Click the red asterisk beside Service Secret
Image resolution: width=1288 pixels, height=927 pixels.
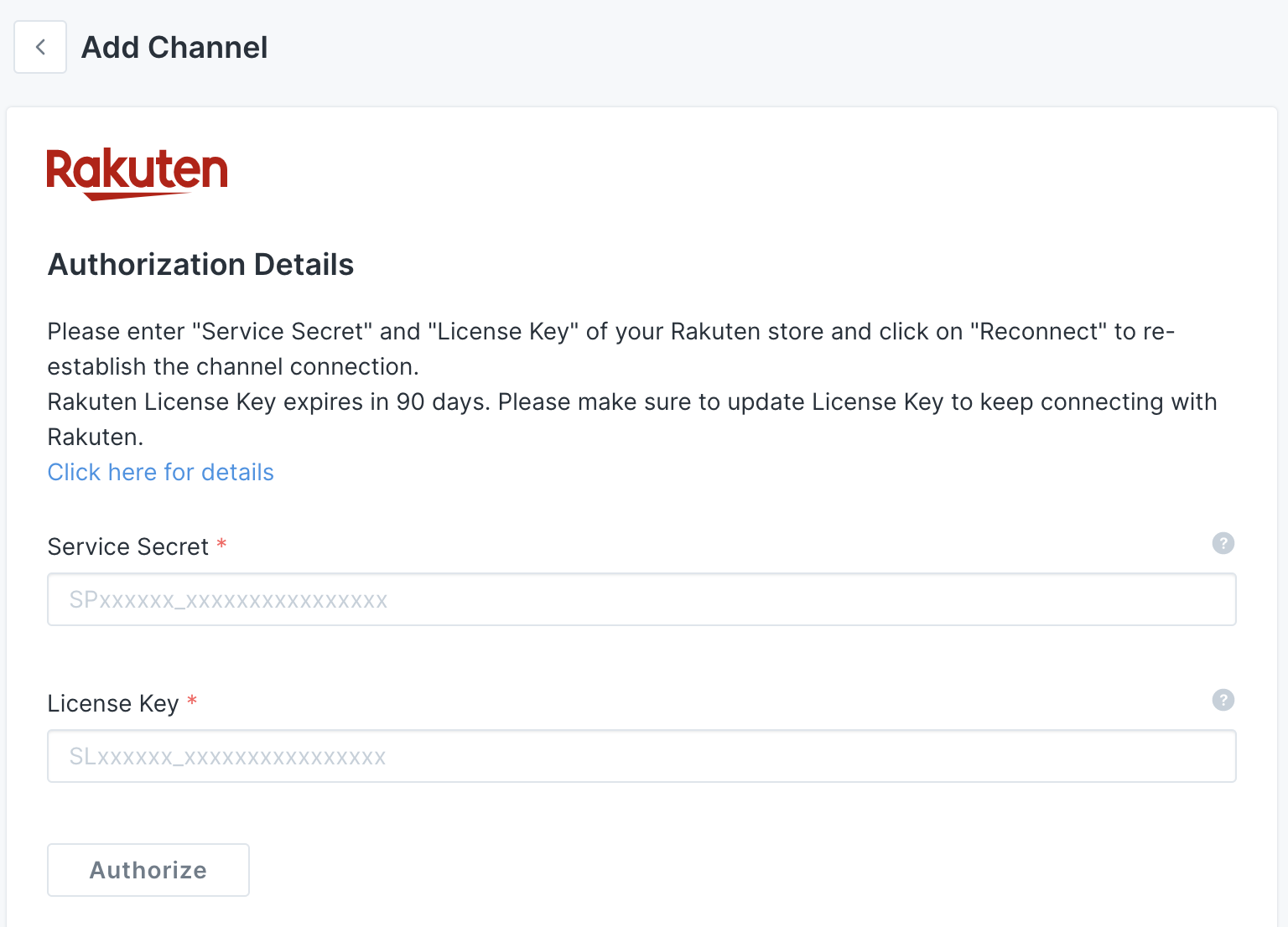[221, 545]
